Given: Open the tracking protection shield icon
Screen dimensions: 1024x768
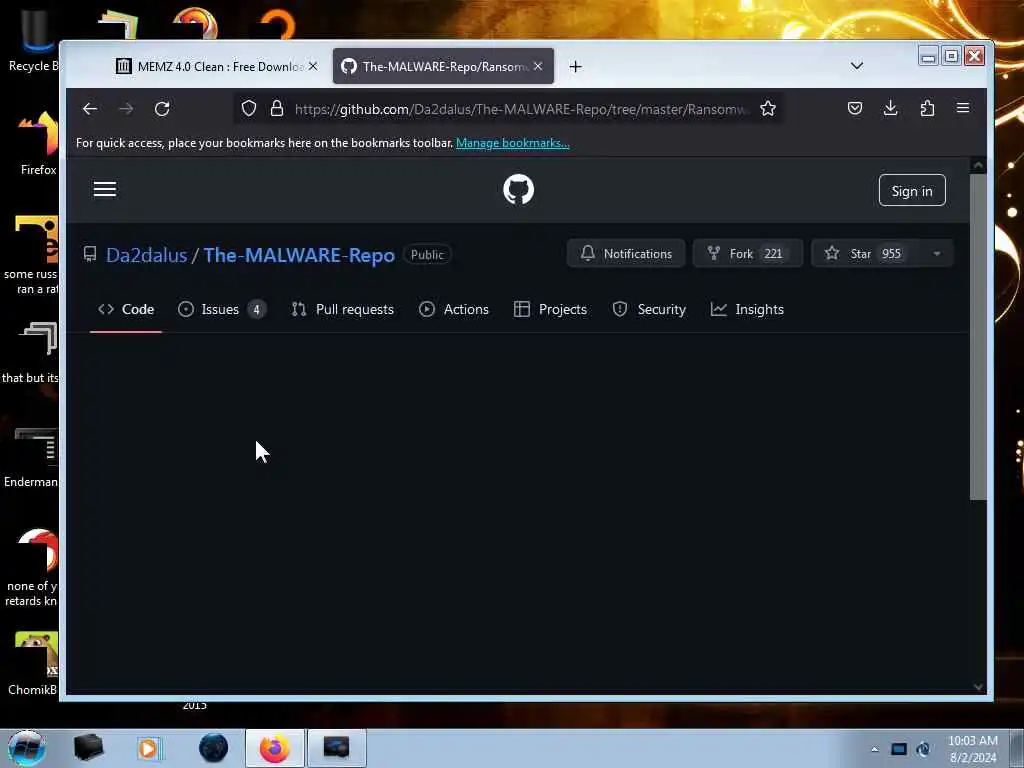Looking at the screenshot, I should tap(249, 108).
